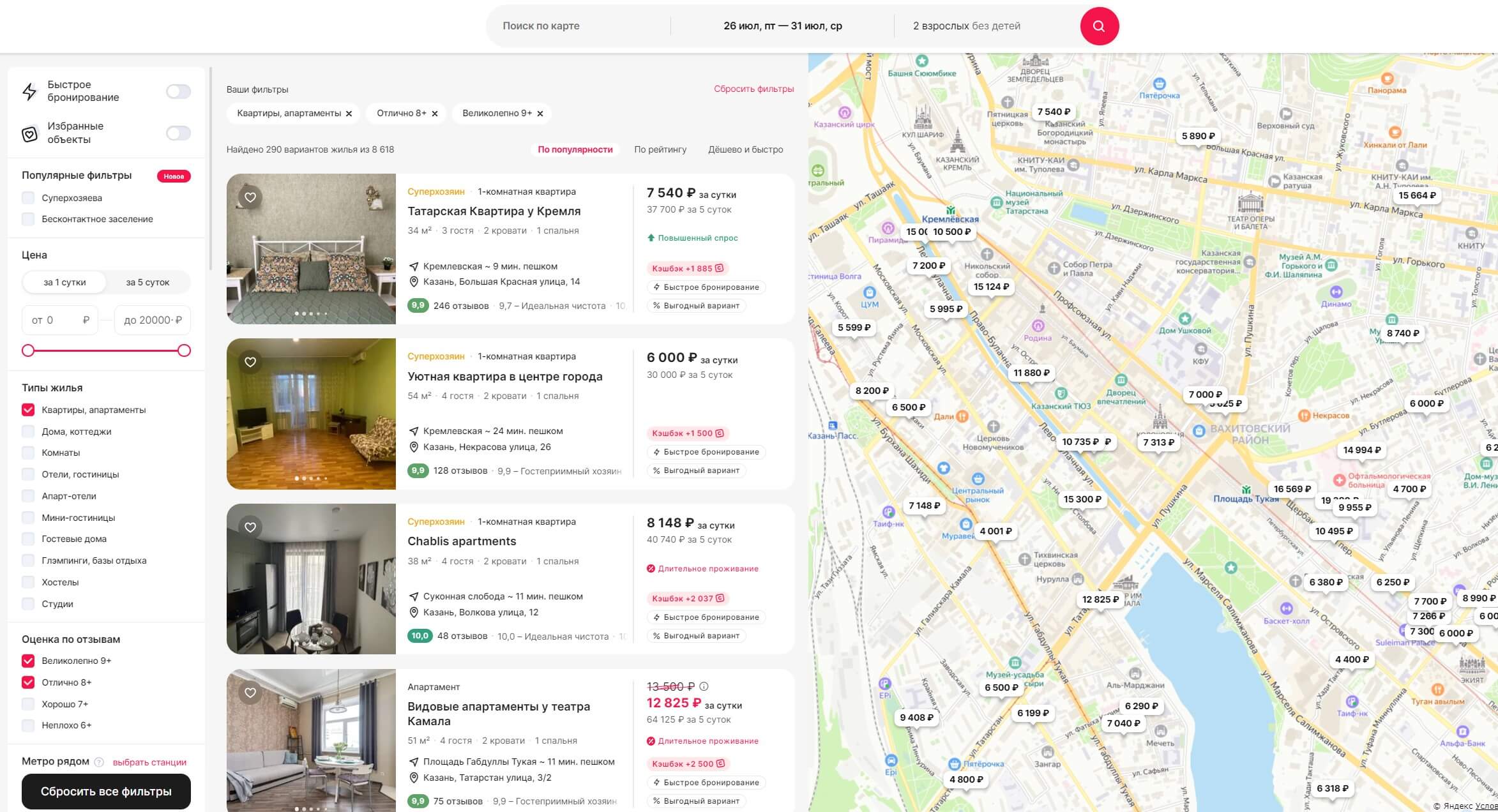Open Видовые апартаменты у театра Камала title
Viewport: 1498px width, 812px height.
(x=499, y=714)
